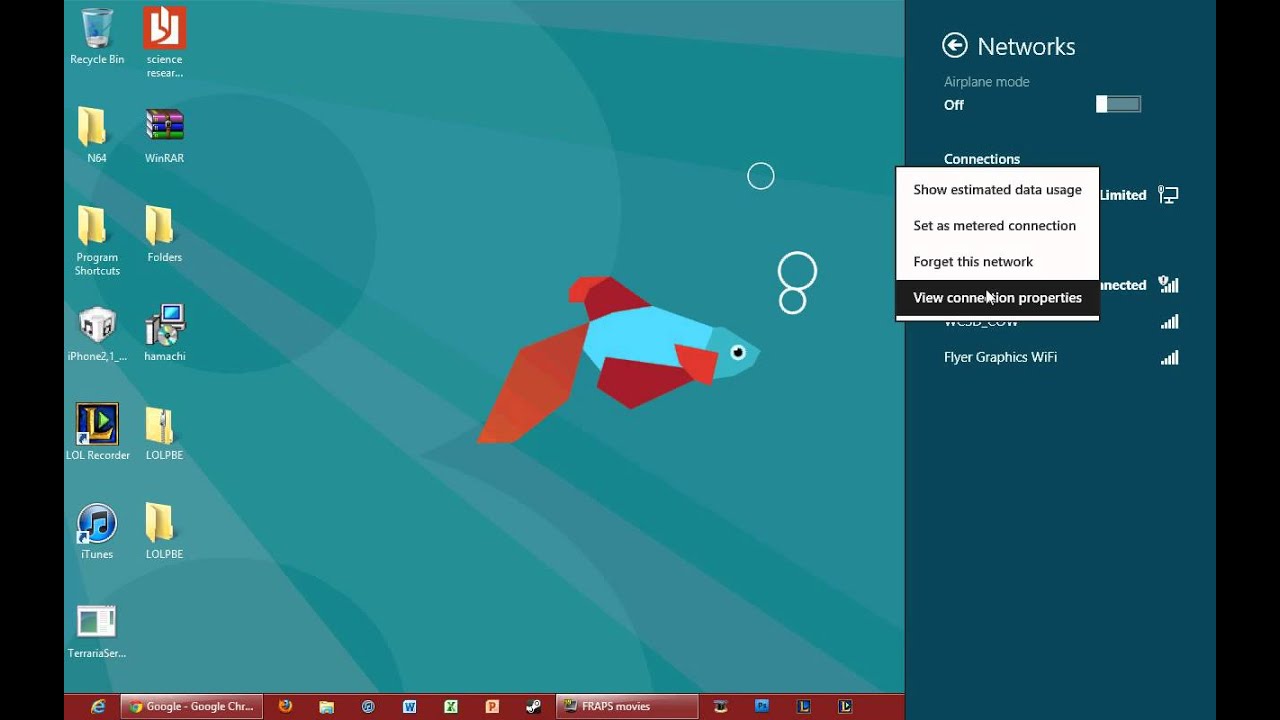Open Steam from the taskbar
1280x720 pixels.
point(533,706)
